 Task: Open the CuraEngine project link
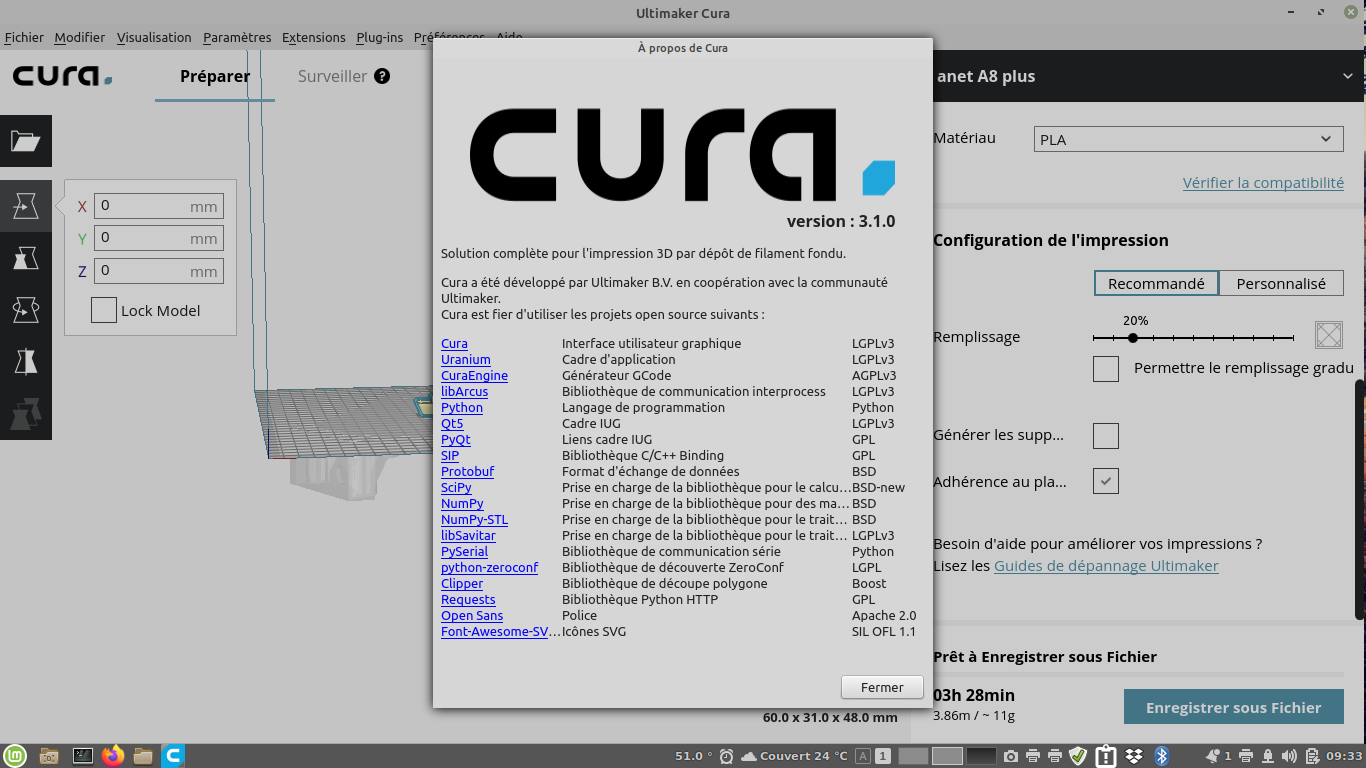coord(475,376)
